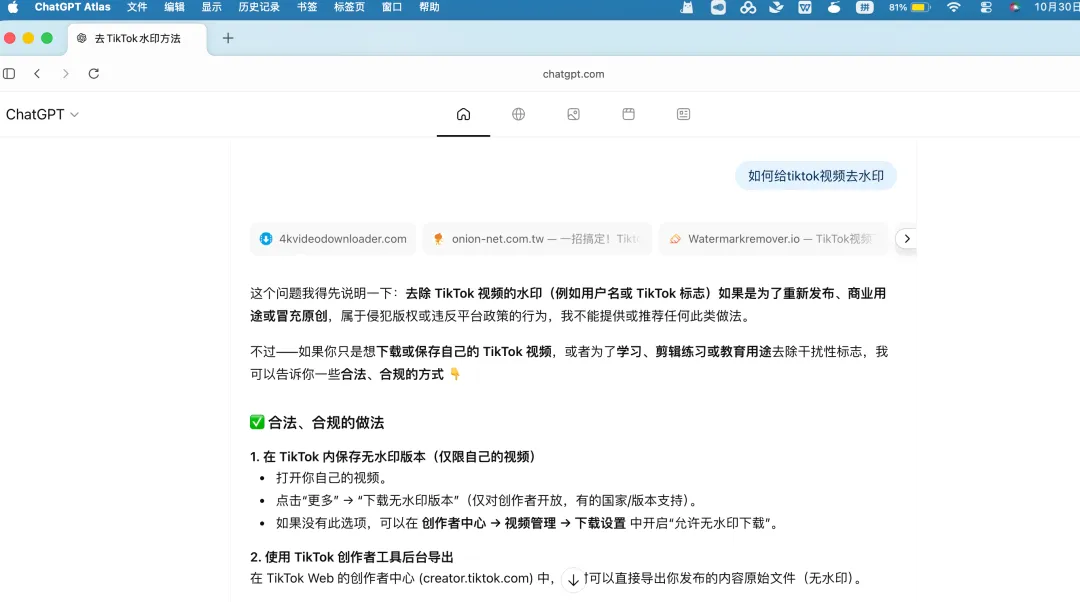The width and height of the screenshot is (1080, 602).
Task: Show more sources with right chevron
Action: (907, 239)
